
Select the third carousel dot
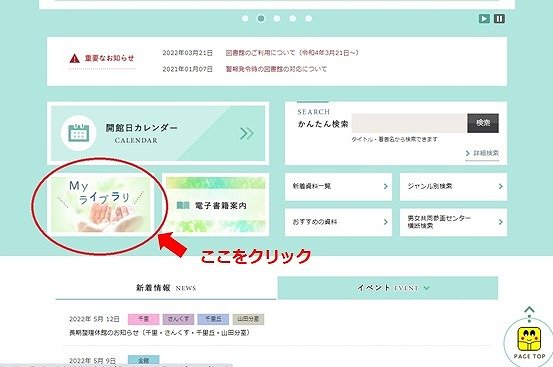(277, 18)
